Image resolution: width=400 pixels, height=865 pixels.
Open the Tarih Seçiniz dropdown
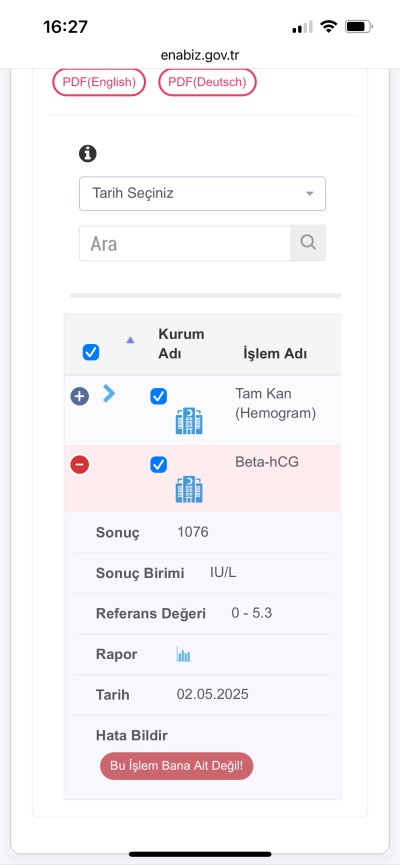(202, 194)
